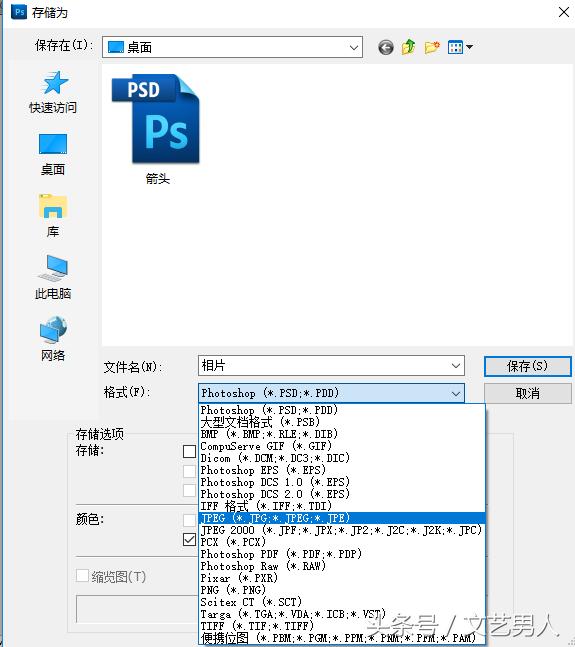The height and width of the screenshot is (647, 575).
Task: Toggle the 缩览图(T) checkbox
Action: click(82, 576)
